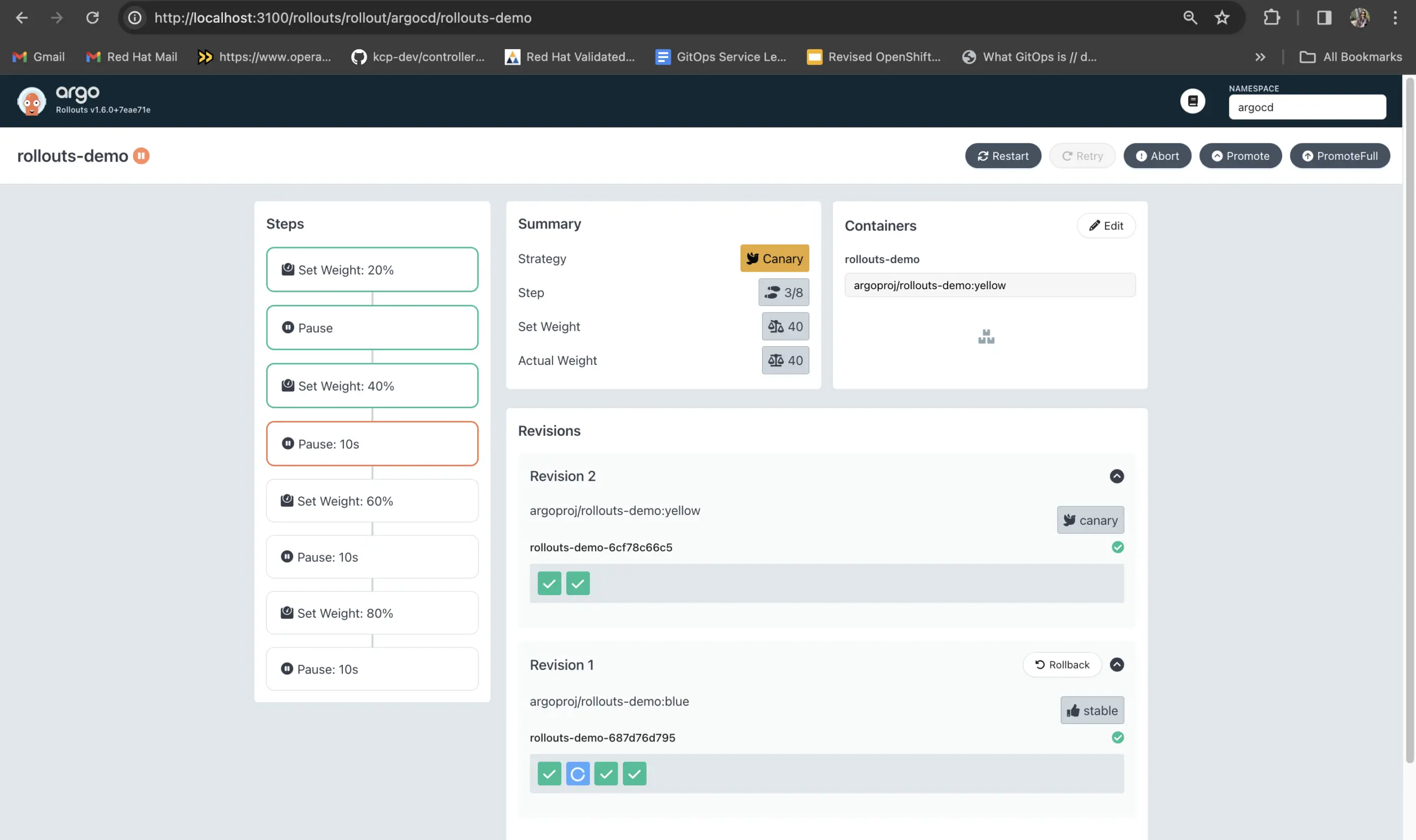Click the Pause 10s active step in Steps panel
This screenshot has width=1416, height=840.
(371, 443)
